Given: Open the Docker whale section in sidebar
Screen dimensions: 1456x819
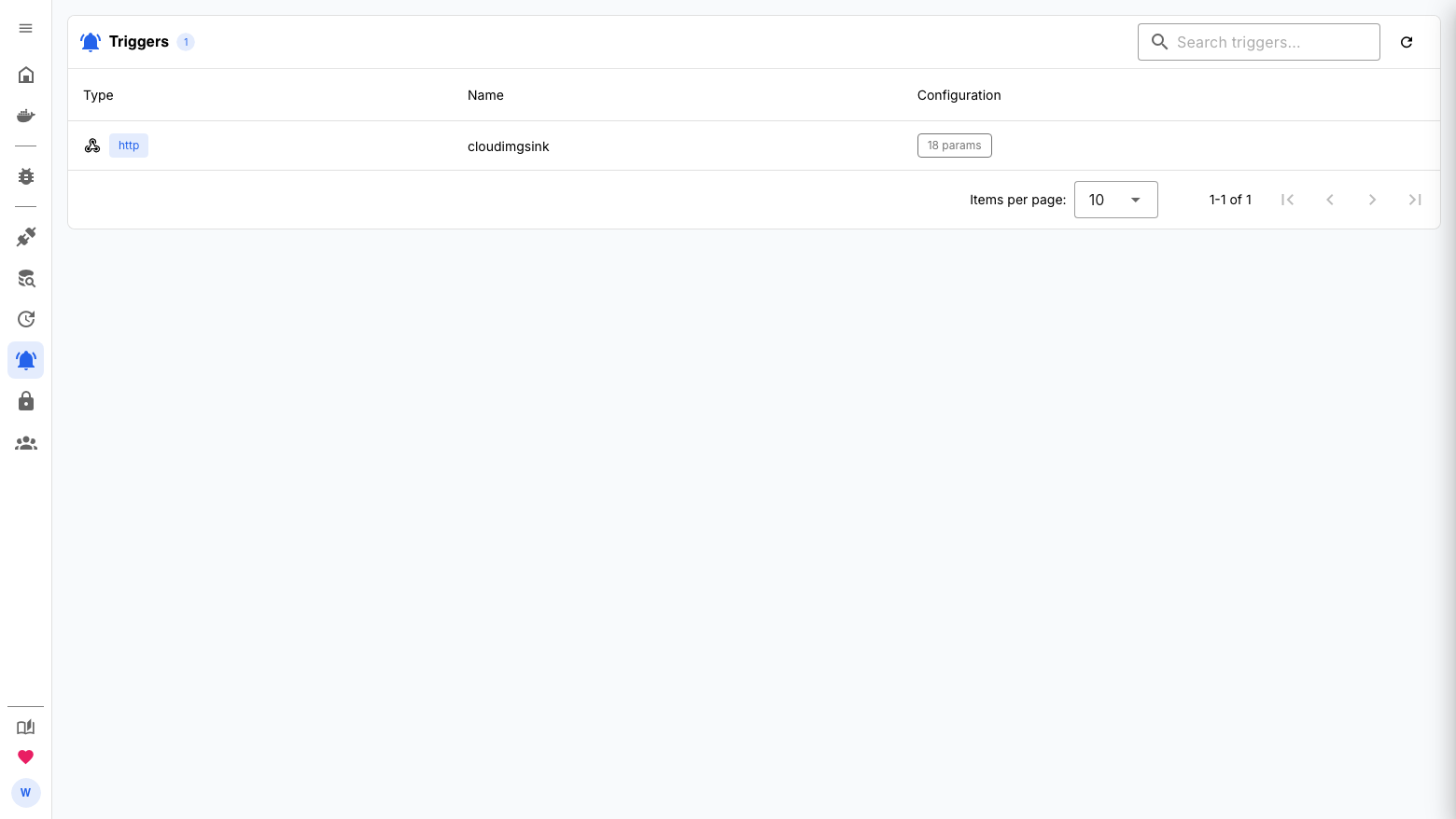Looking at the screenshot, I should click(26, 116).
